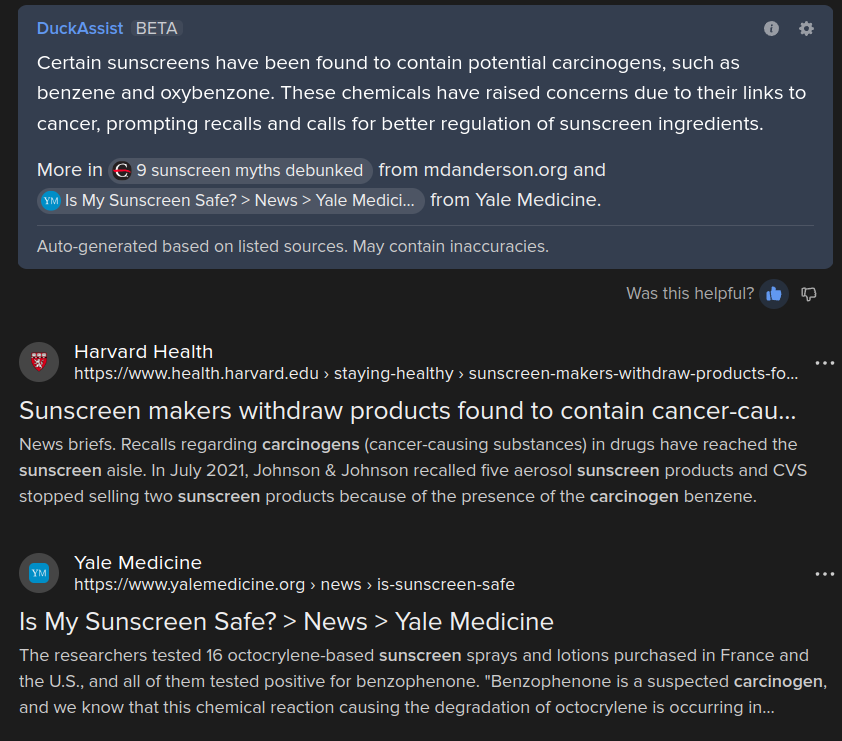Click the Harvard Health site name
This screenshot has height=741, width=842.
[x=143, y=351]
